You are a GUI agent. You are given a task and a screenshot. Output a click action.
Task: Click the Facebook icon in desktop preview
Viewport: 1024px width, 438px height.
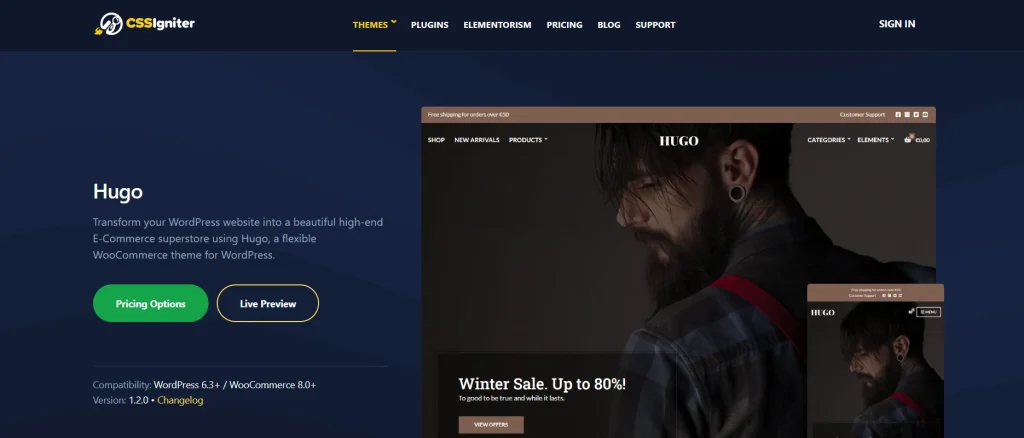[898, 114]
